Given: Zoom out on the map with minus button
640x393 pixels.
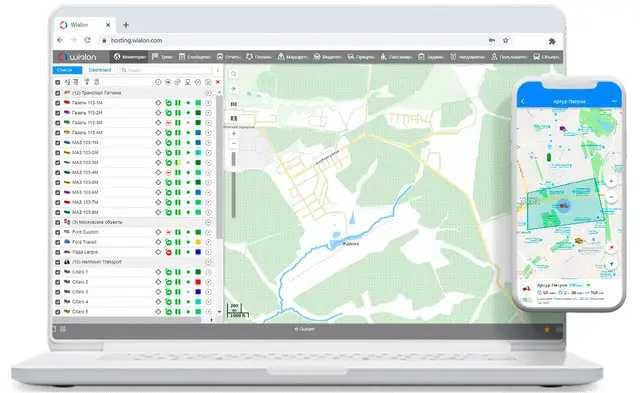Looking at the screenshot, I should pyautogui.click(x=234, y=144).
